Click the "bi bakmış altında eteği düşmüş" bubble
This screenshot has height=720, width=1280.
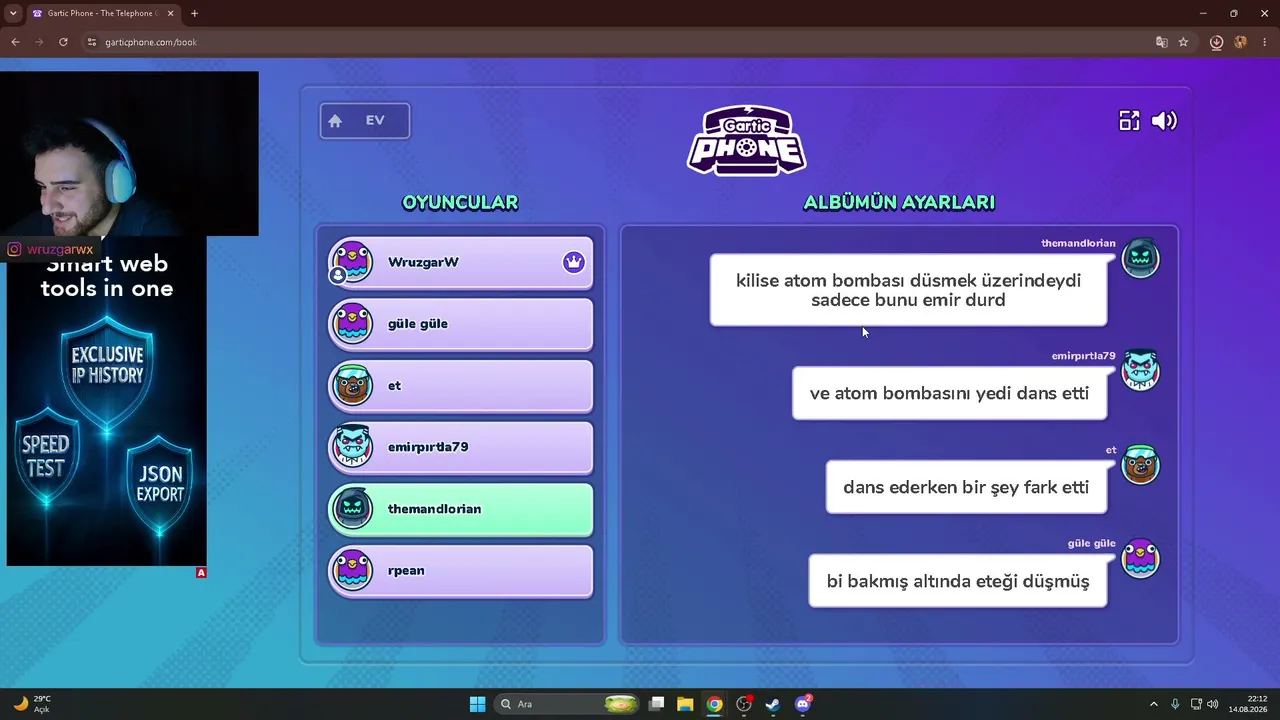pyautogui.click(x=958, y=581)
